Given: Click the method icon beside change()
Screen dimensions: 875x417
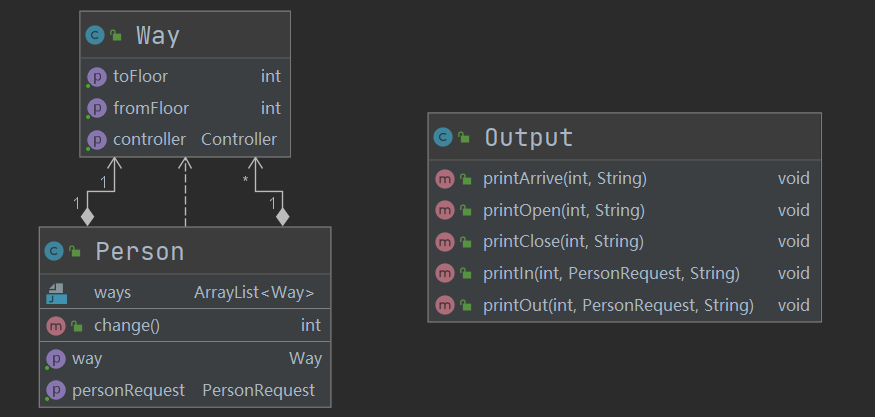Looking at the screenshot, I should (x=55, y=325).
